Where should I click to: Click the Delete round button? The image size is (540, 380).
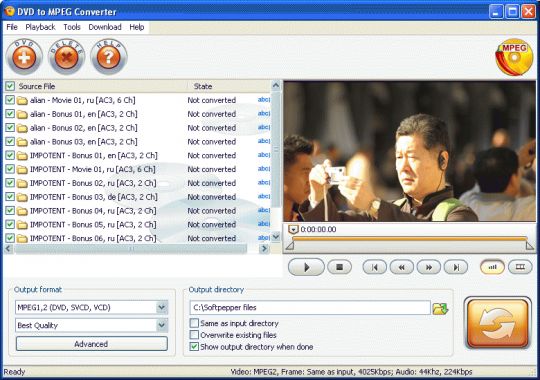point(66,57)
